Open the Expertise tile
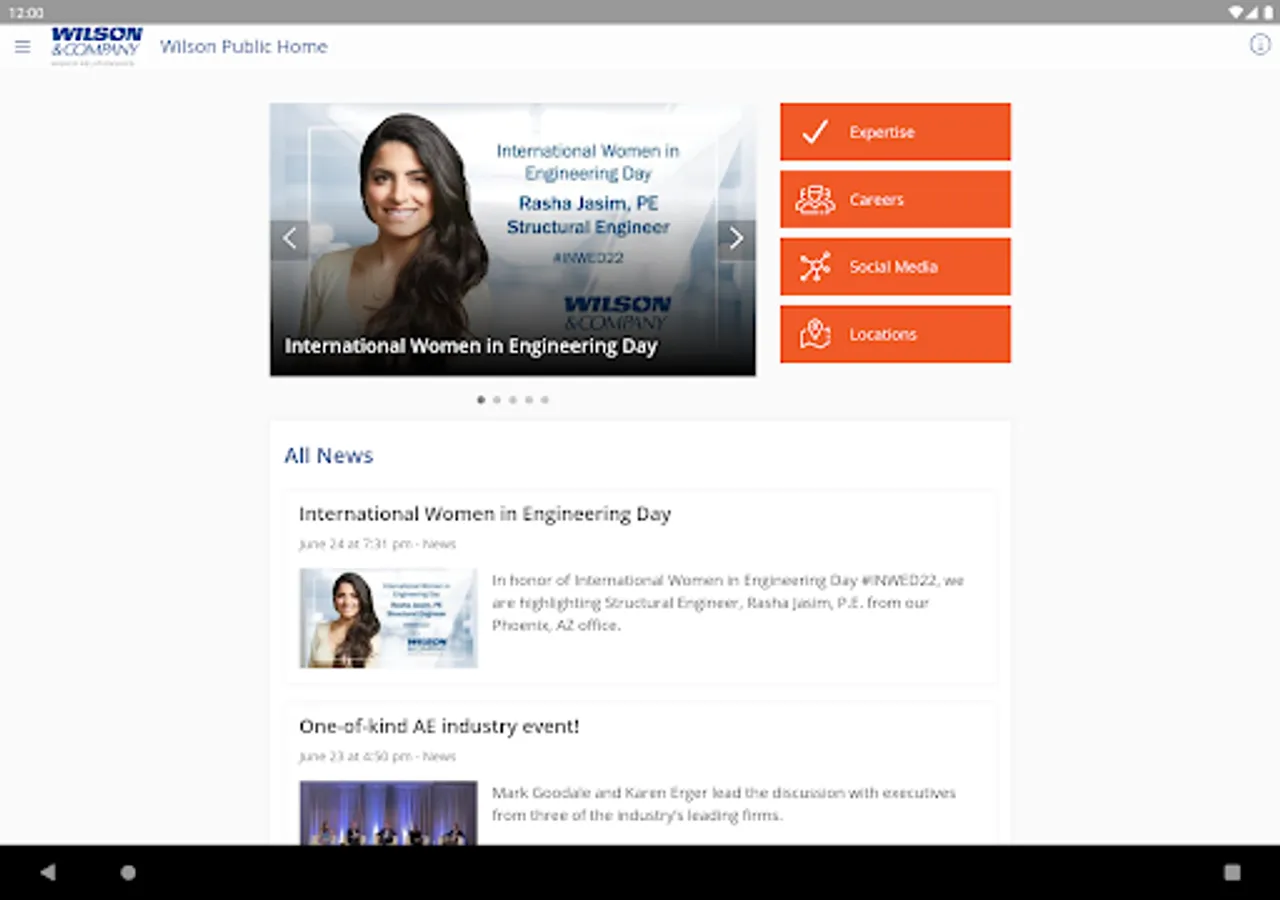The image size is (1280, 900). click(895, 132)
